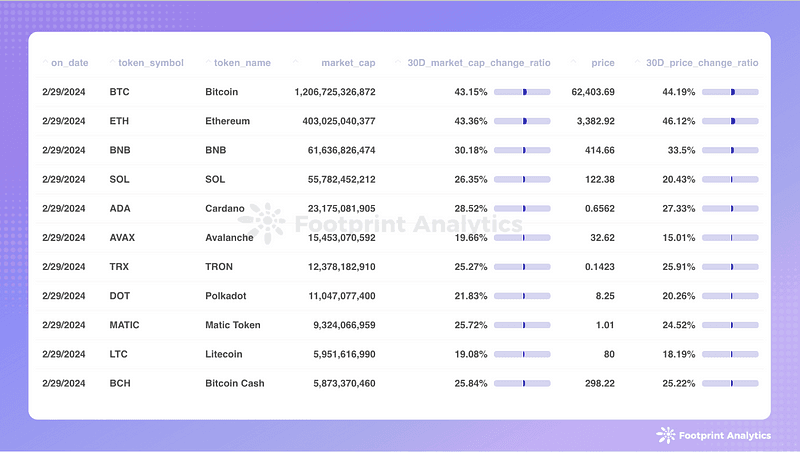Click Ethereum's 46.12% price change bar
This screenshot has height=452, width=800.
pyautogui.click(x=730, y=121)
